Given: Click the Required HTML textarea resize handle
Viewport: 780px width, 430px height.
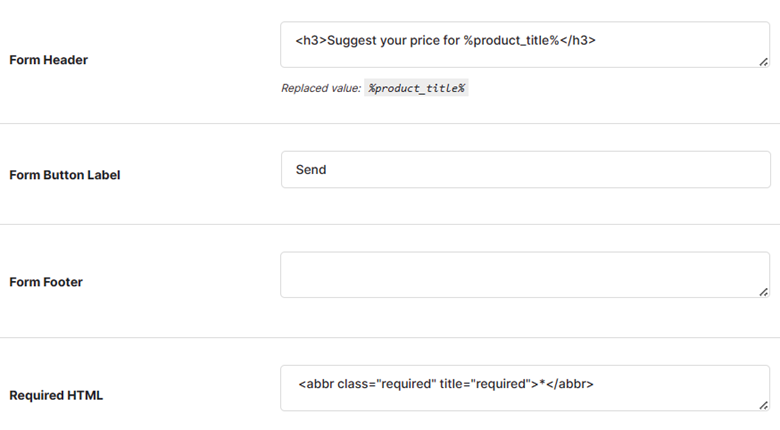Looking at the screenshot, I should click(764, 405).
